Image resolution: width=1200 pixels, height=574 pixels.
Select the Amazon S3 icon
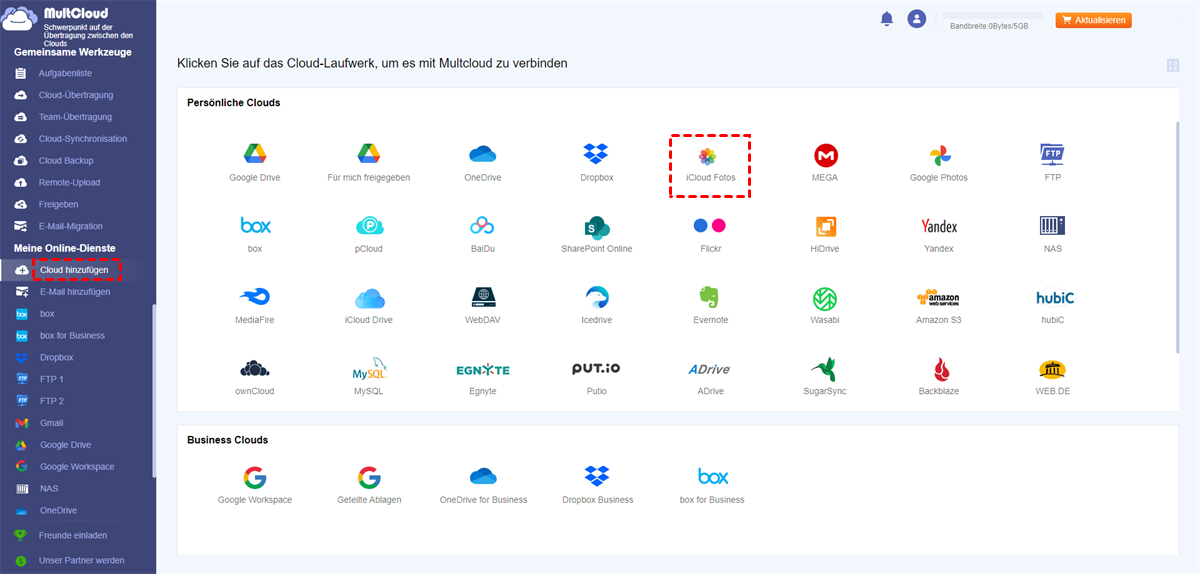pyautogui.click(x=939, y=298)
